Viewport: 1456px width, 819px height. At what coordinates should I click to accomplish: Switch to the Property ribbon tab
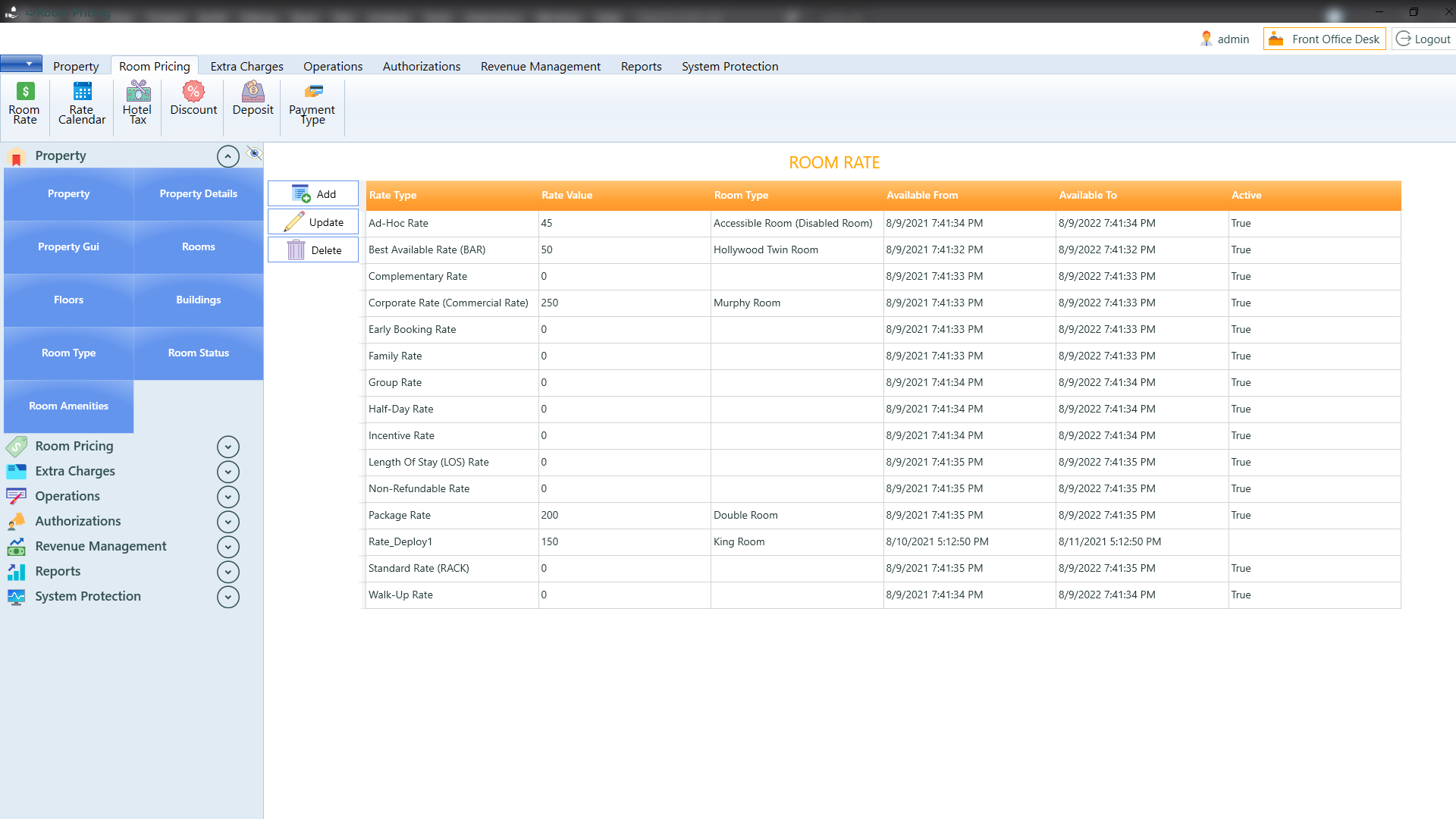click(x=76, y=66)
